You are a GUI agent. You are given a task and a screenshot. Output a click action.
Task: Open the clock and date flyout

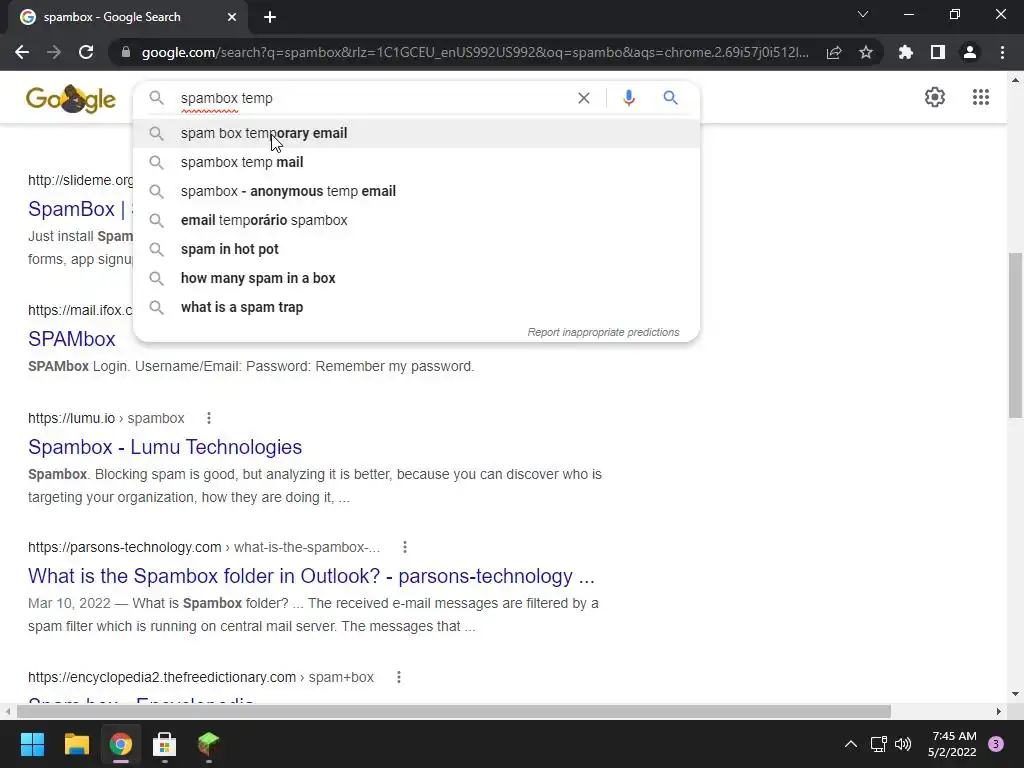coord(952,744)
